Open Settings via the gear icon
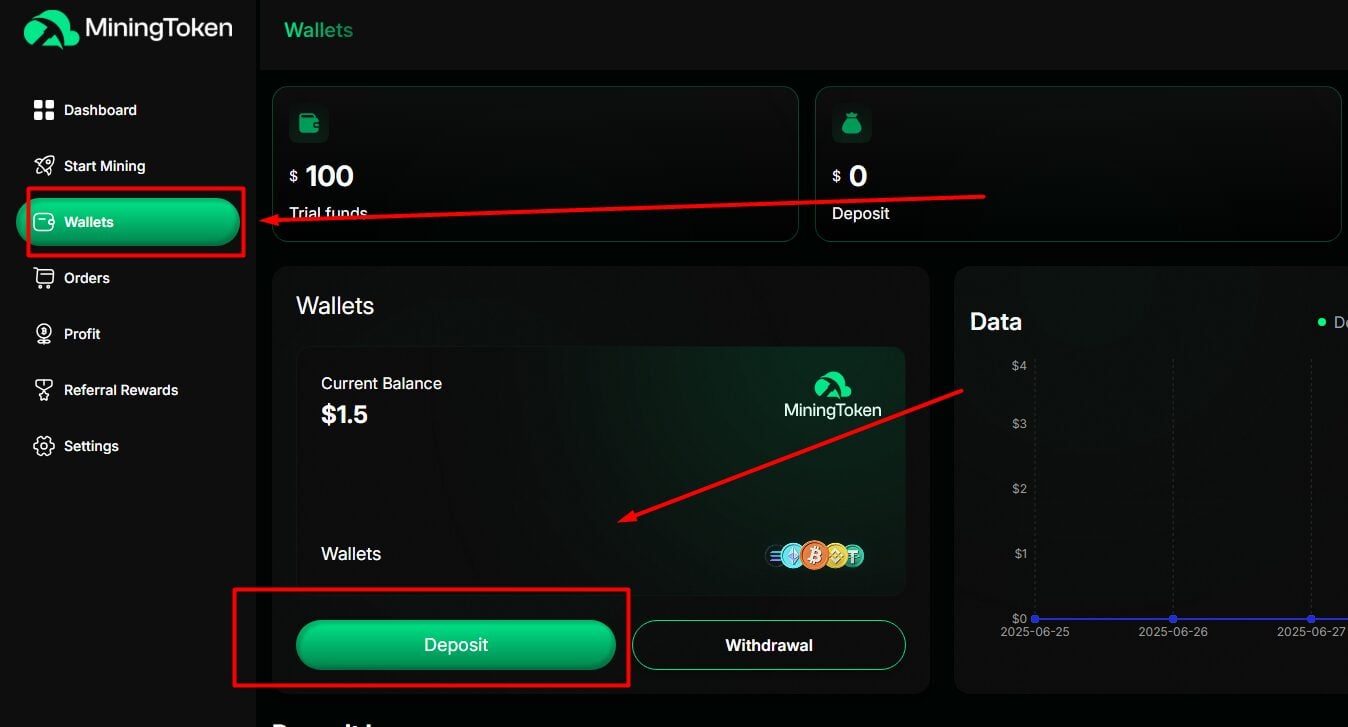The width and height of the screenshot is (1348, 727). tap(44, 445)
